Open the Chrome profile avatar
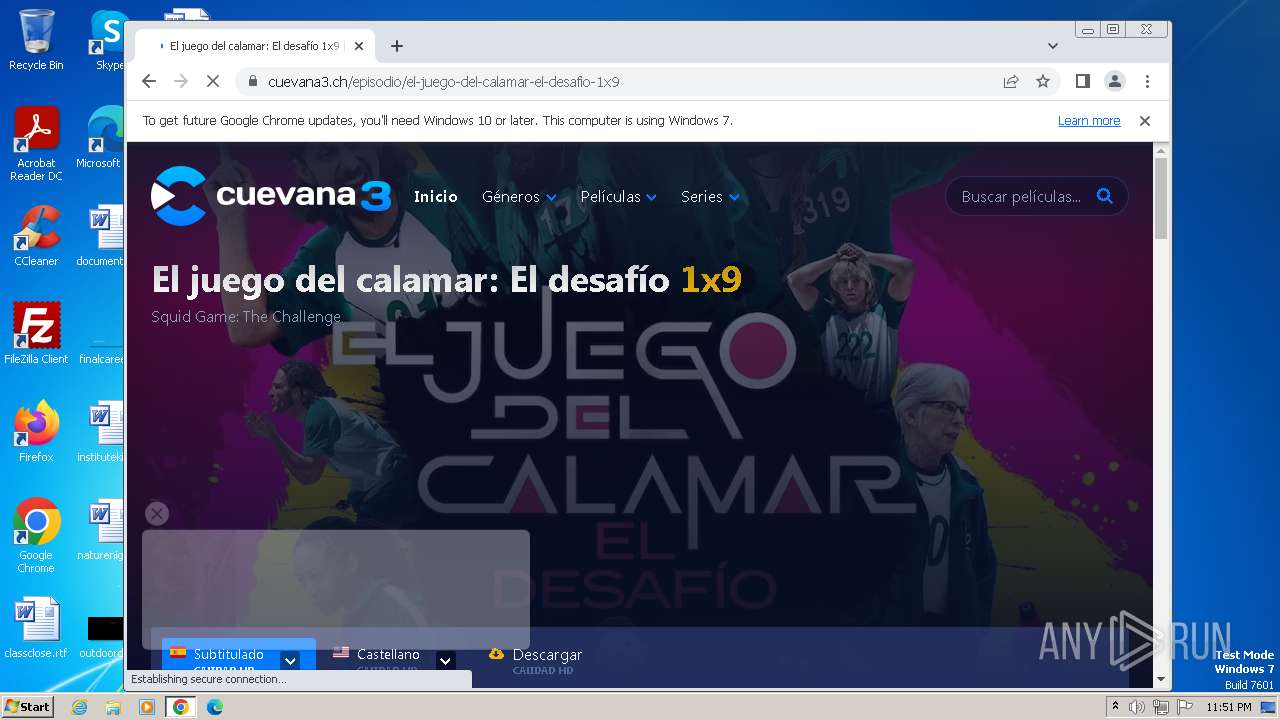This screenshot has height=720, width=1280. 1115,81
